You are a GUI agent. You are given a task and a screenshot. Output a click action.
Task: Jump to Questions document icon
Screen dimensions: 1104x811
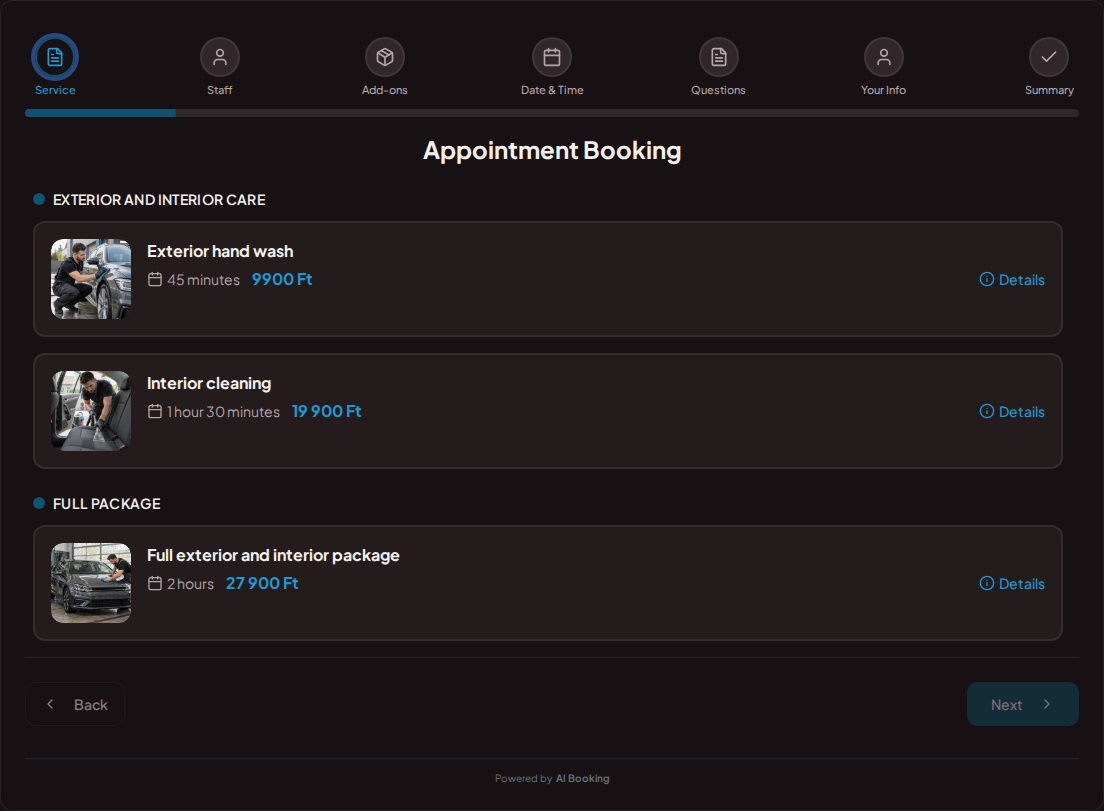[x=718, y=57]
